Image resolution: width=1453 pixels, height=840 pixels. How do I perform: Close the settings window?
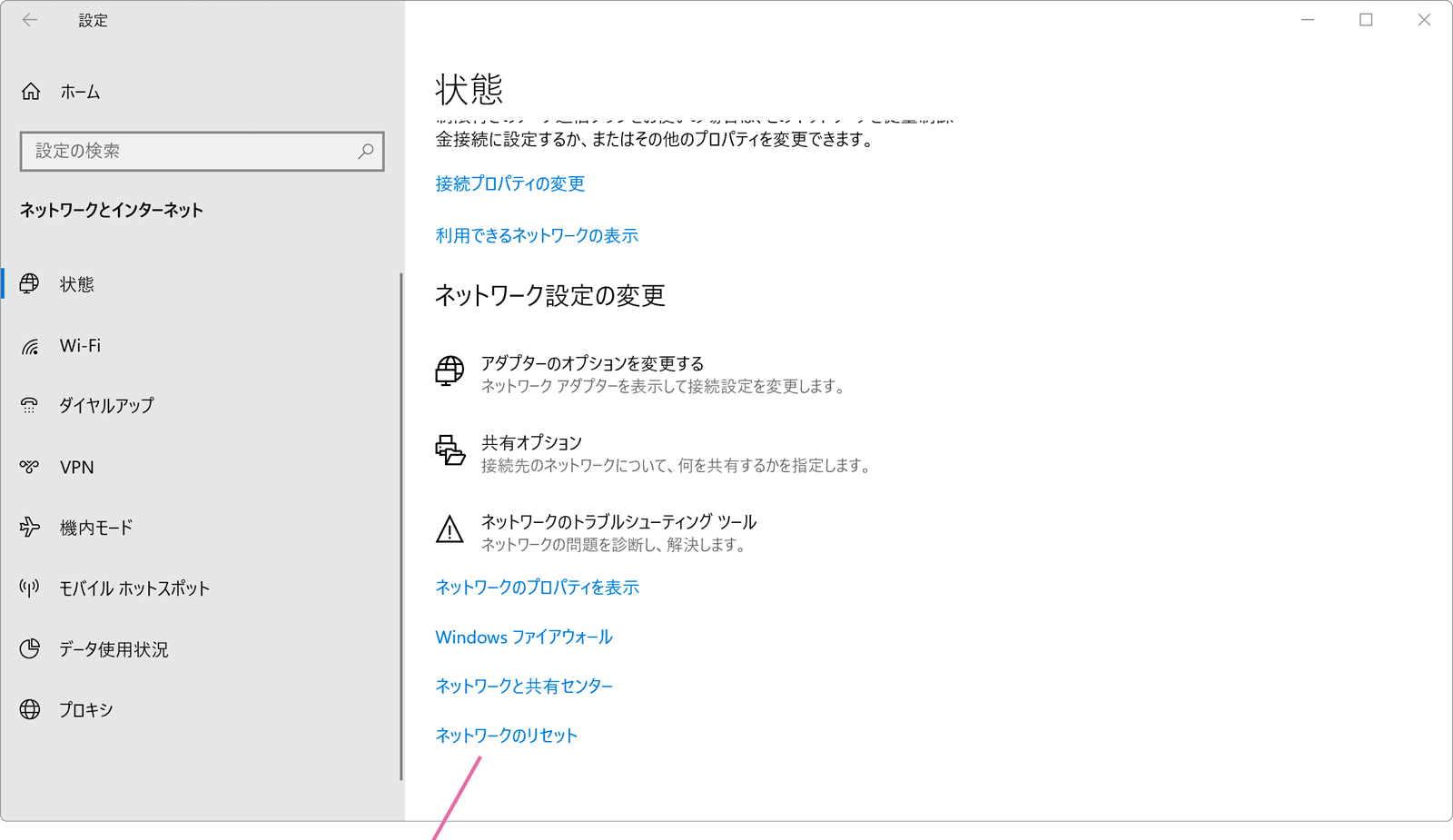pos(1424,20)
